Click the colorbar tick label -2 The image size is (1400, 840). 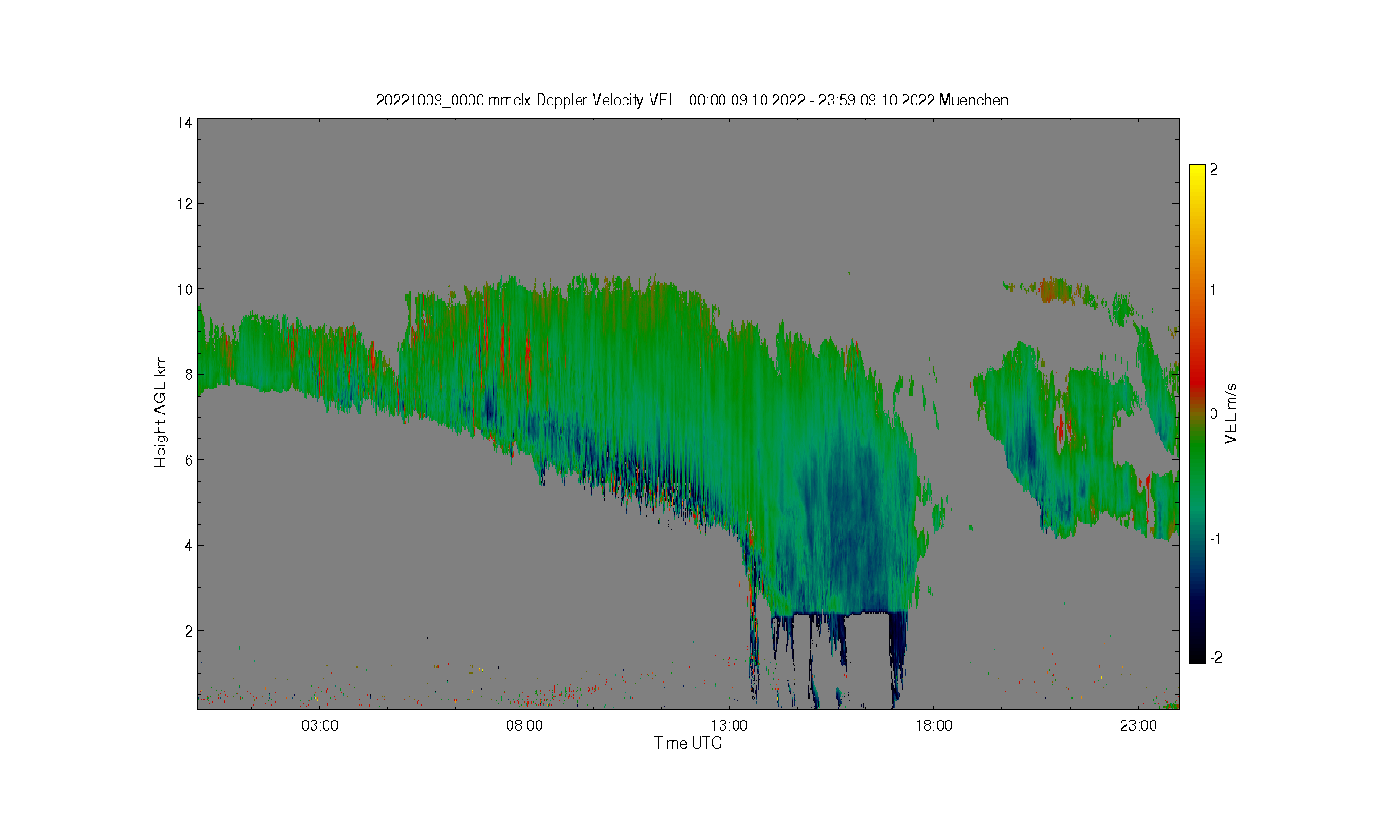point(1215,658)
